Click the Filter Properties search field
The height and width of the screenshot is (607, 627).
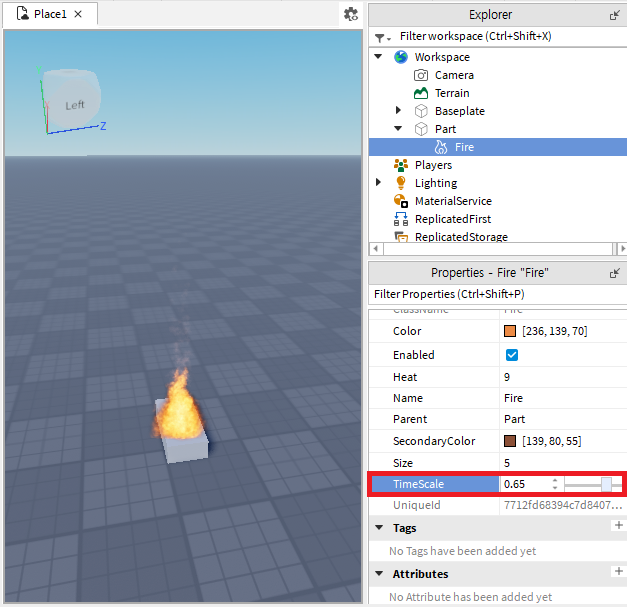[x=497, y=294]
